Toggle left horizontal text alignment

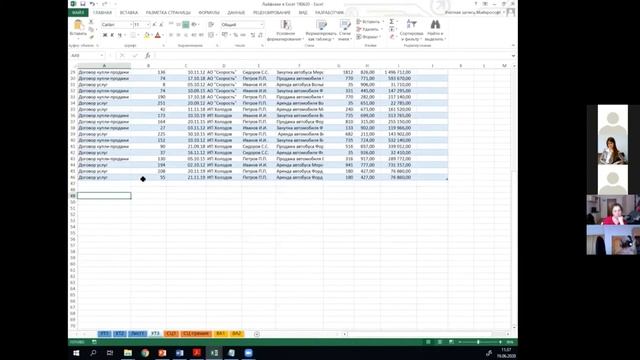[x=171, y=36]
